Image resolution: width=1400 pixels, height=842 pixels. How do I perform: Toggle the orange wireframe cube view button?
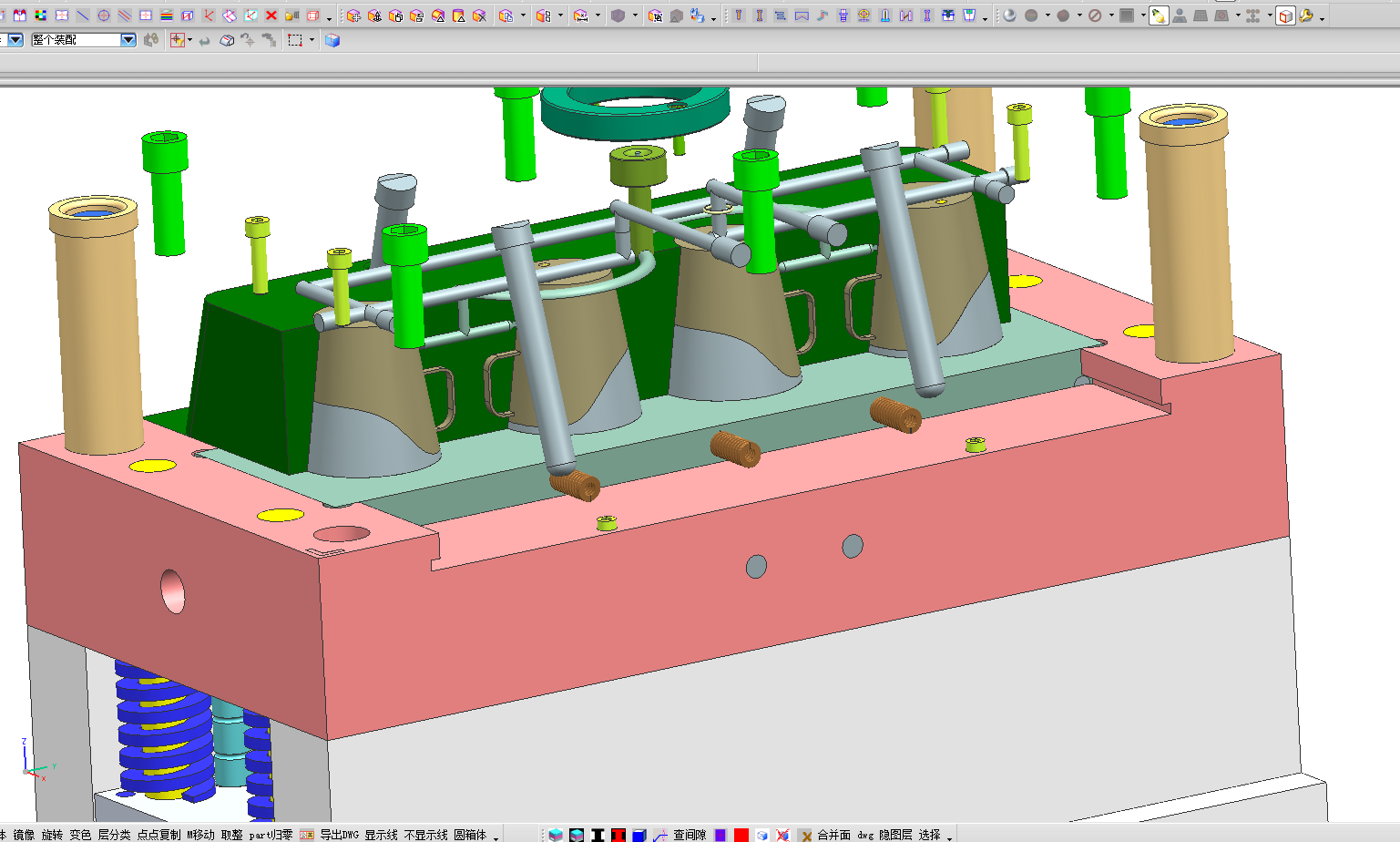click(x=1285, y=15)
